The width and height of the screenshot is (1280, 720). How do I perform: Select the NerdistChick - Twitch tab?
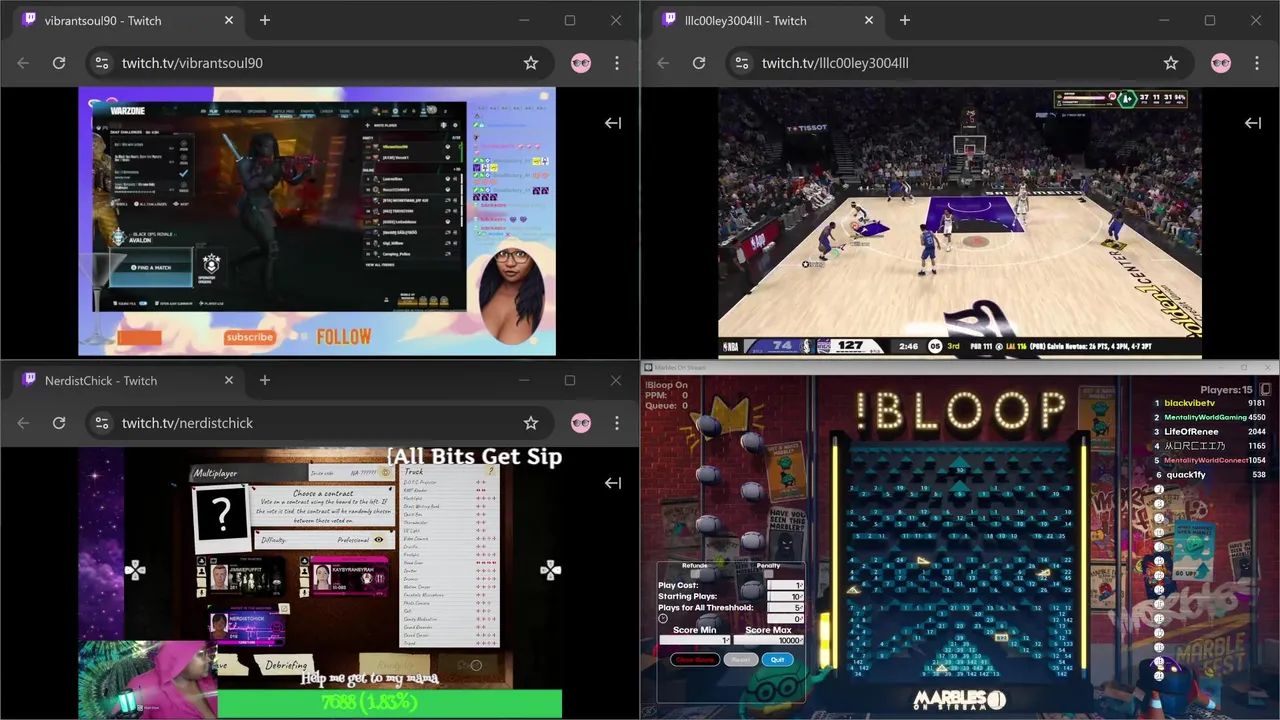[x=125, y=380]
